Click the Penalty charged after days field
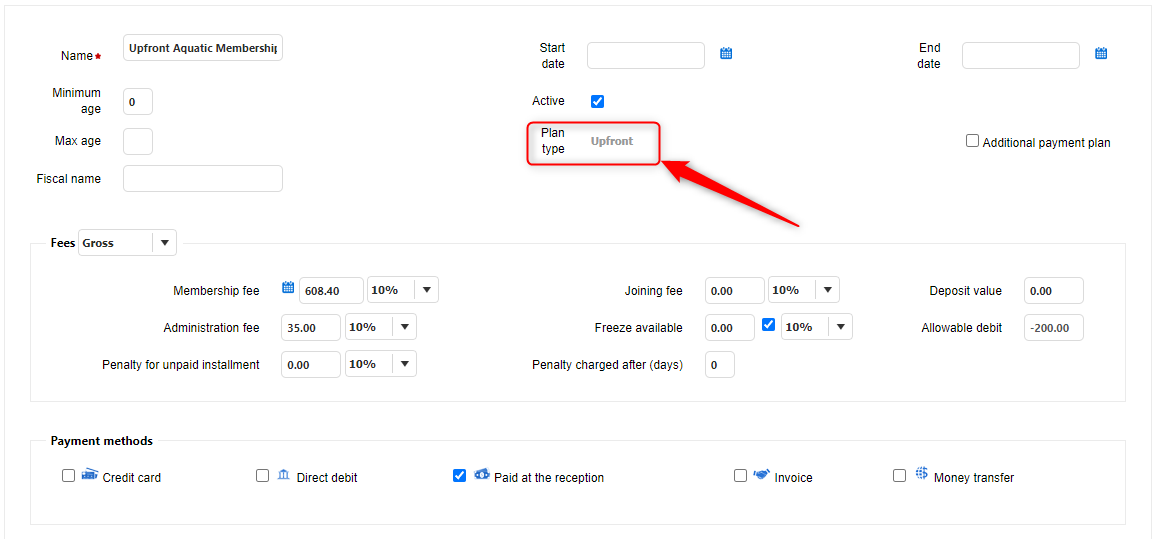 [x=719, y=365]
